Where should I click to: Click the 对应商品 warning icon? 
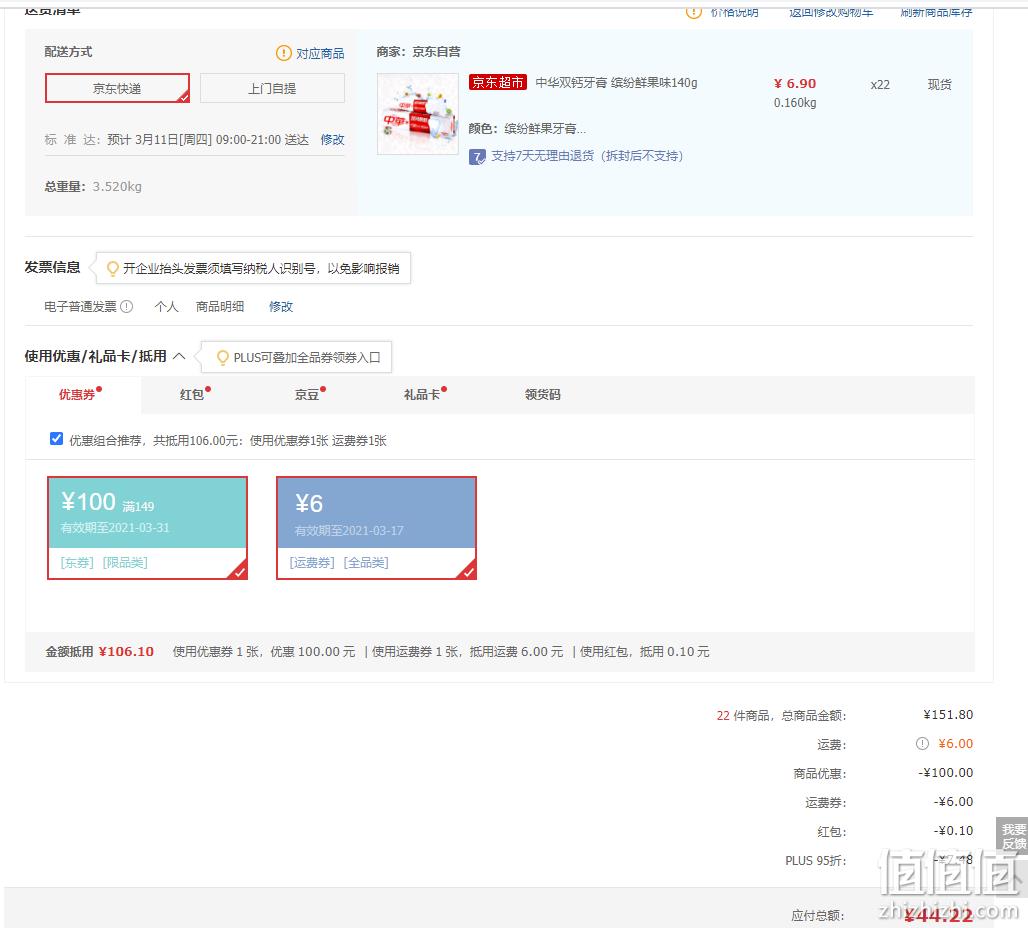tap(283, 53)
